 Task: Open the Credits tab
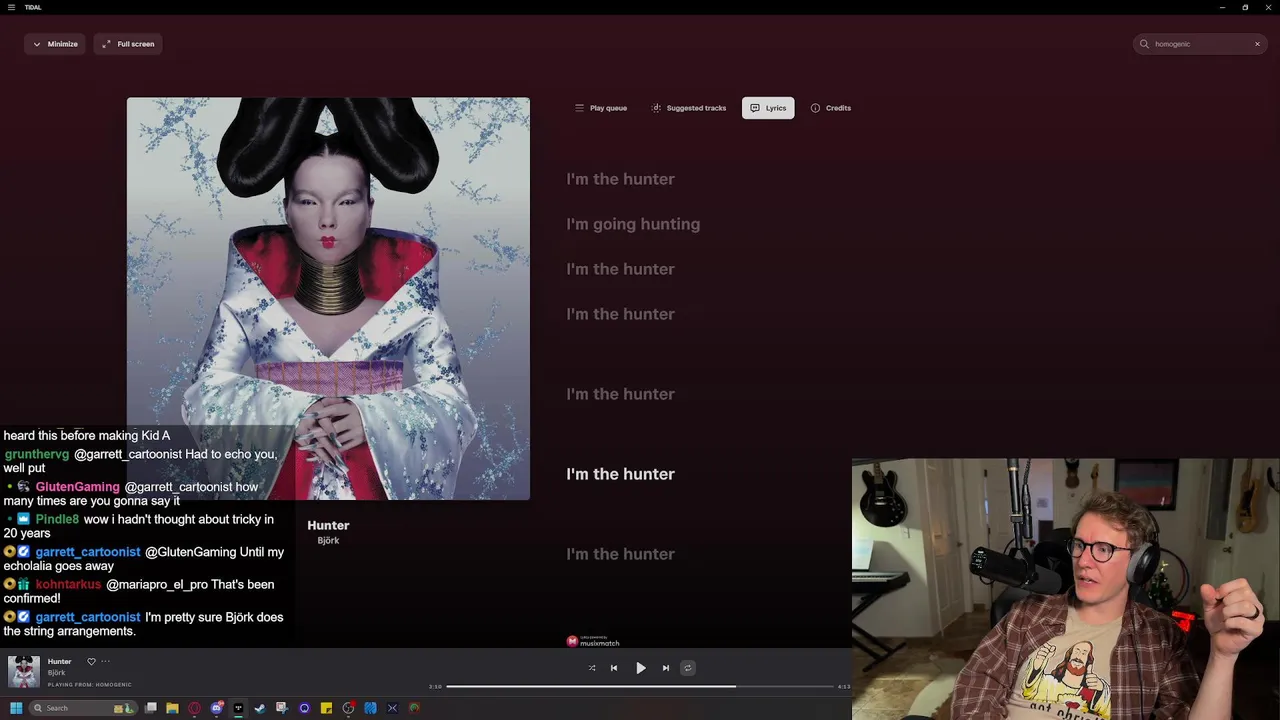(831, 108)
